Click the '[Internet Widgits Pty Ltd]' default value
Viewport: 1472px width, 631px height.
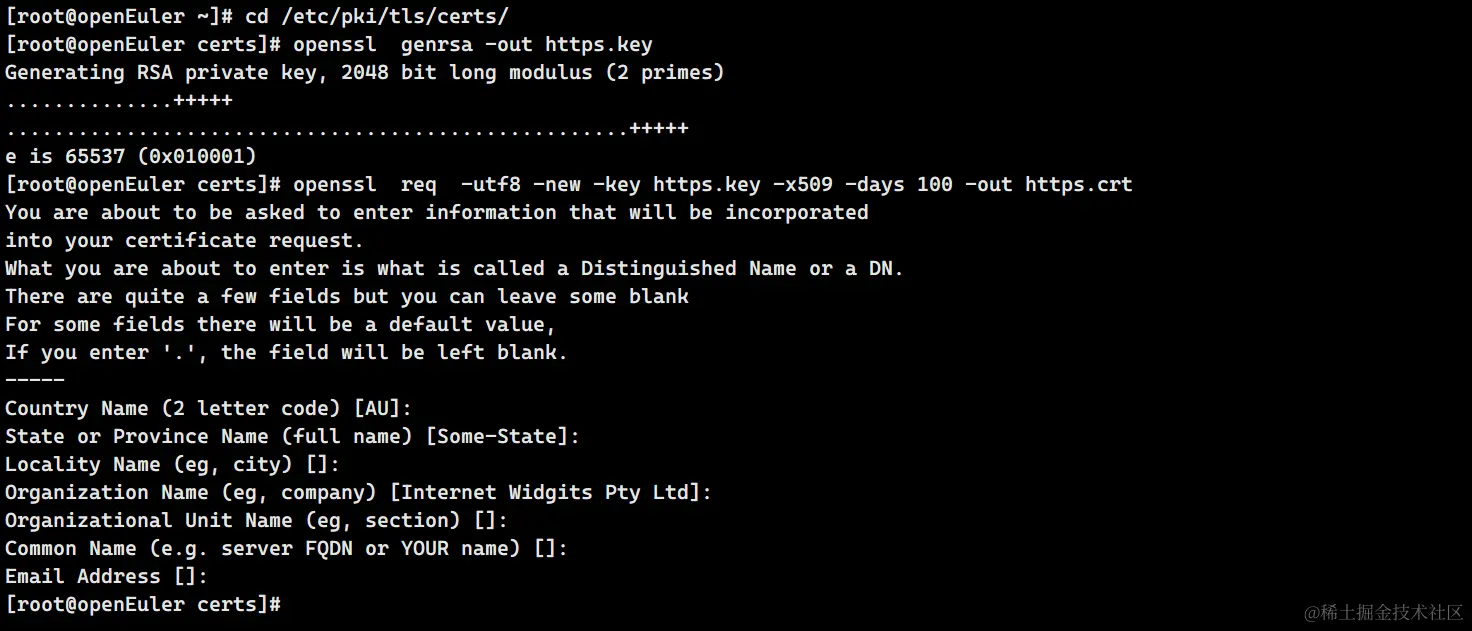[x=550, y=492]
